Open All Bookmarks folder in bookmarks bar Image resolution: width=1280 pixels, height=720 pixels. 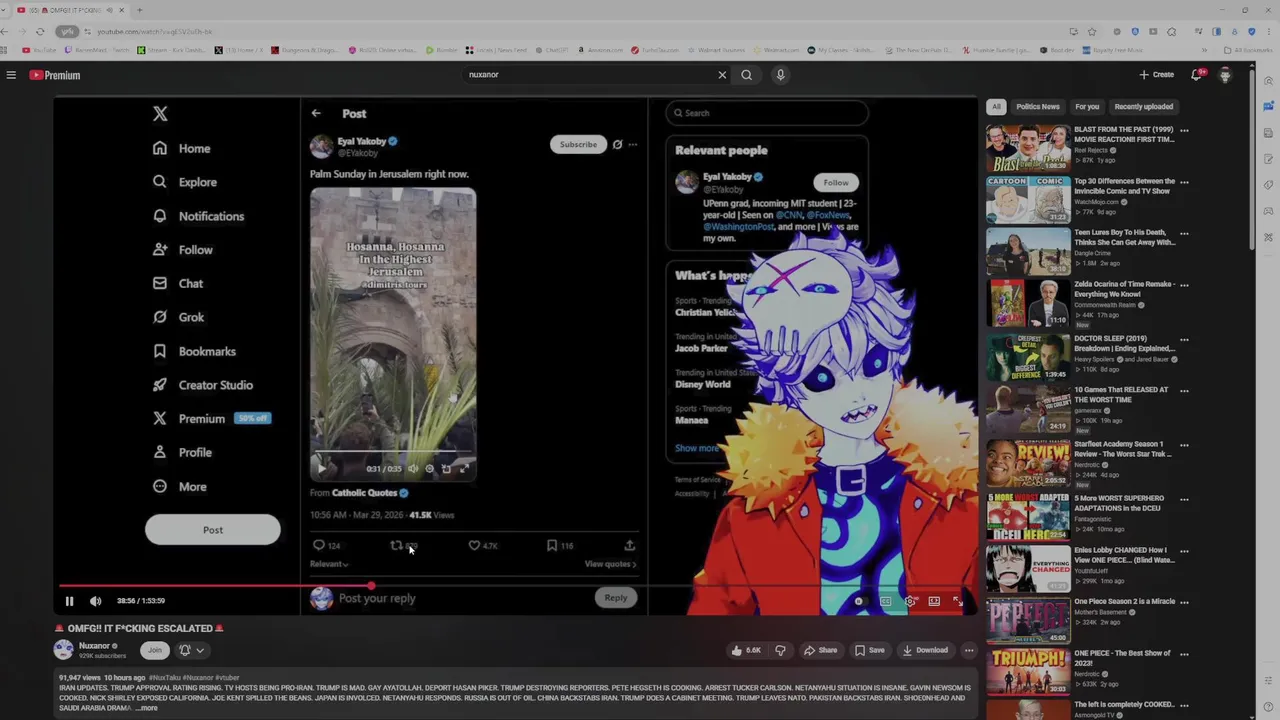point(1248,50)
